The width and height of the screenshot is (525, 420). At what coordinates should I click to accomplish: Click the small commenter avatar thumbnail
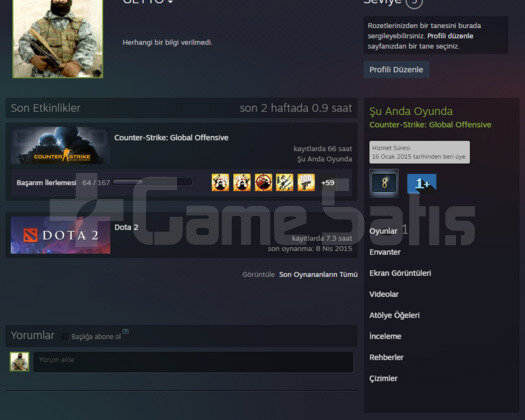click(x=19, y=361)
